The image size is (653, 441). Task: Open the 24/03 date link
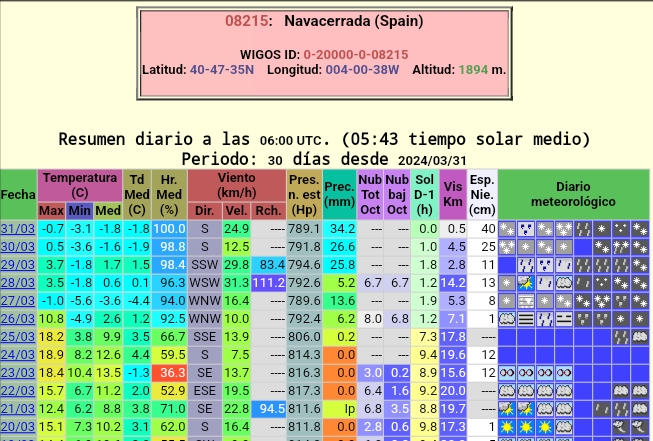tap(18, 355)
